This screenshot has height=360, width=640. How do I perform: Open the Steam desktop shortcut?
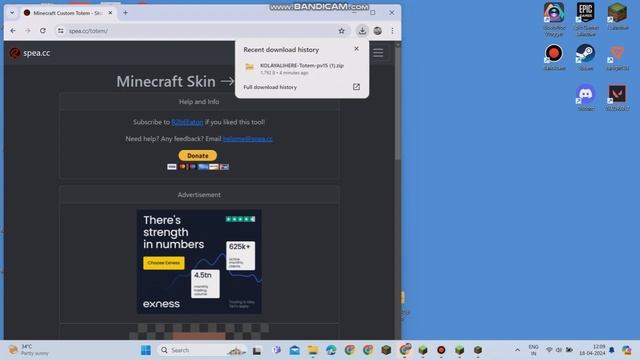coord(586,57)
